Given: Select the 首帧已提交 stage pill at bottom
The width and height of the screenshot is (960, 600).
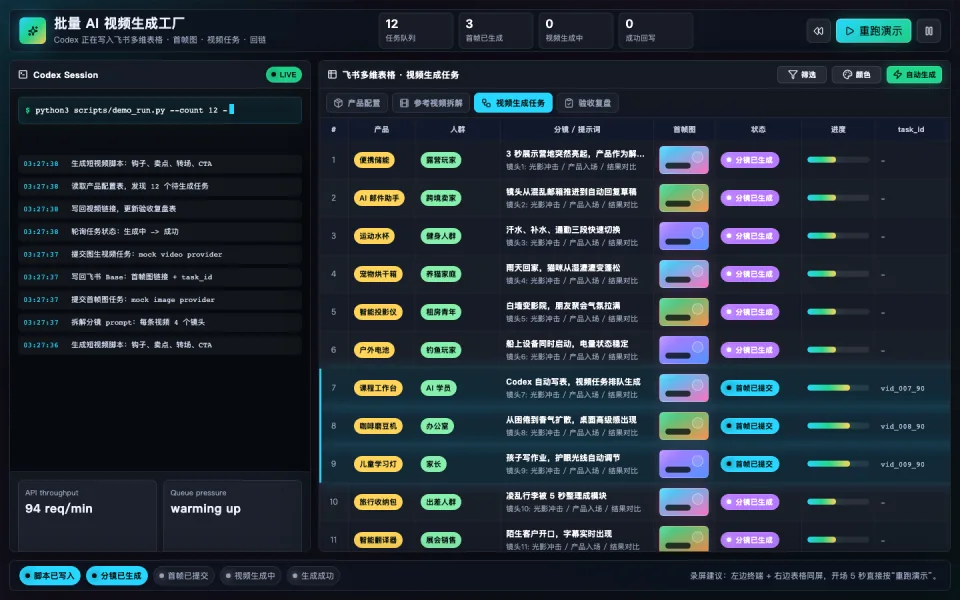Looking at the screenshot, I should (184, 576).
